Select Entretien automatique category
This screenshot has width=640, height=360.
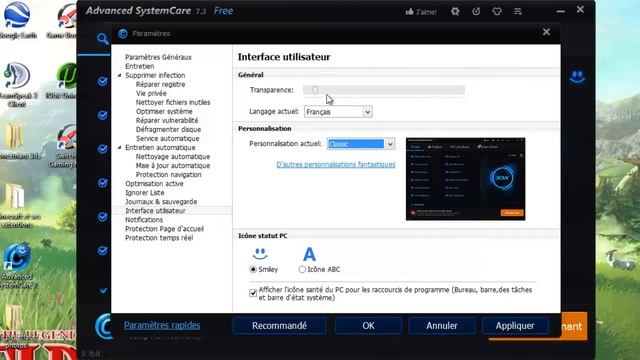pyautogui.click(x=160, y=147)
